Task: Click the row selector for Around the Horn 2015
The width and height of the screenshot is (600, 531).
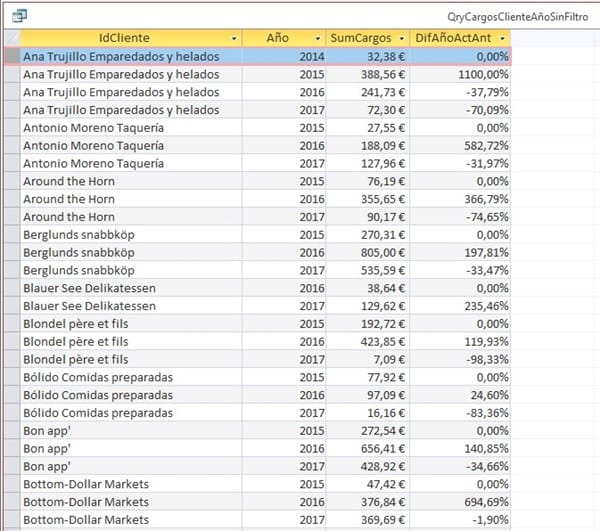Action: tap(12, 182)
